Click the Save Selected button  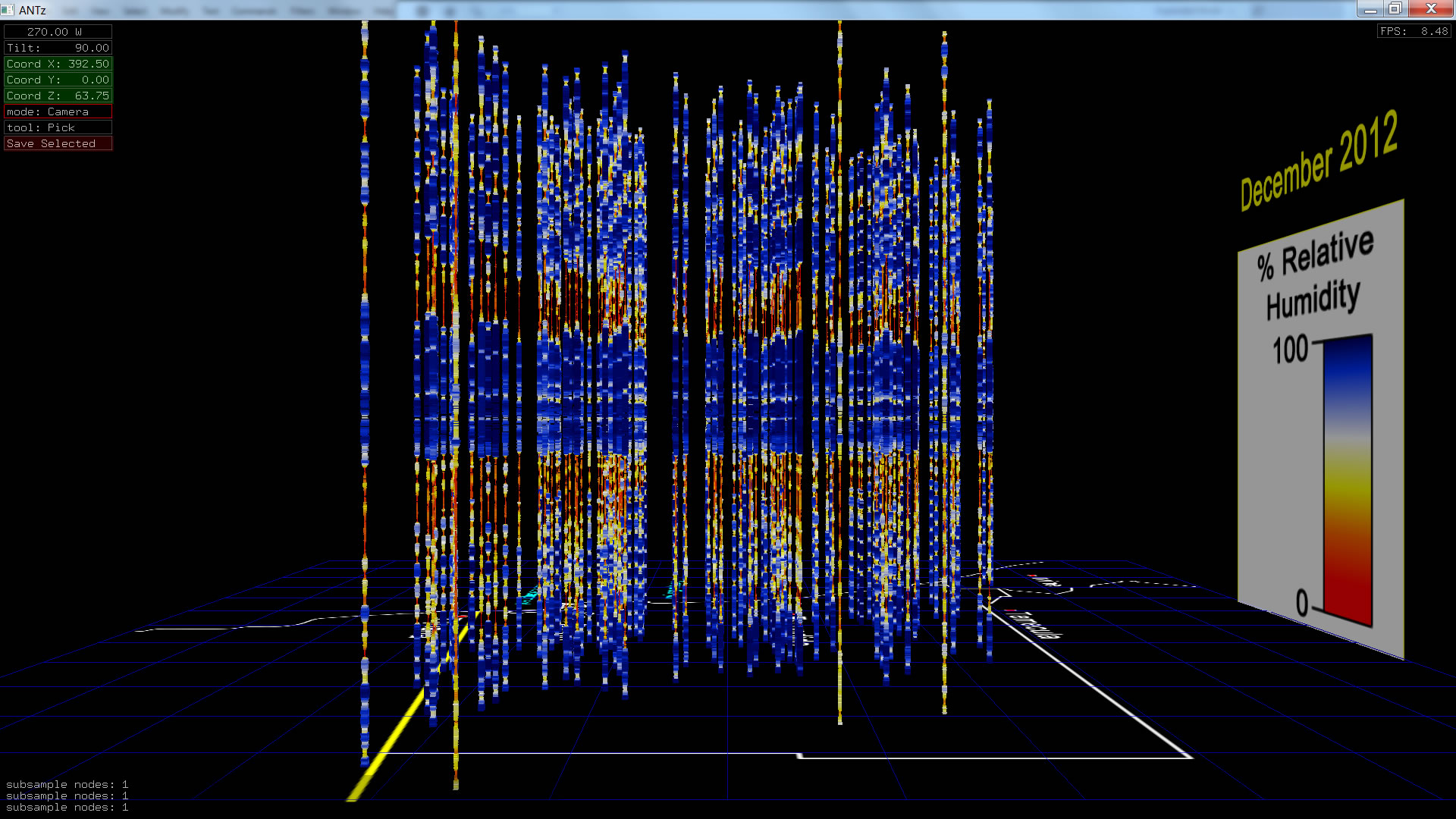pos(58,143)
